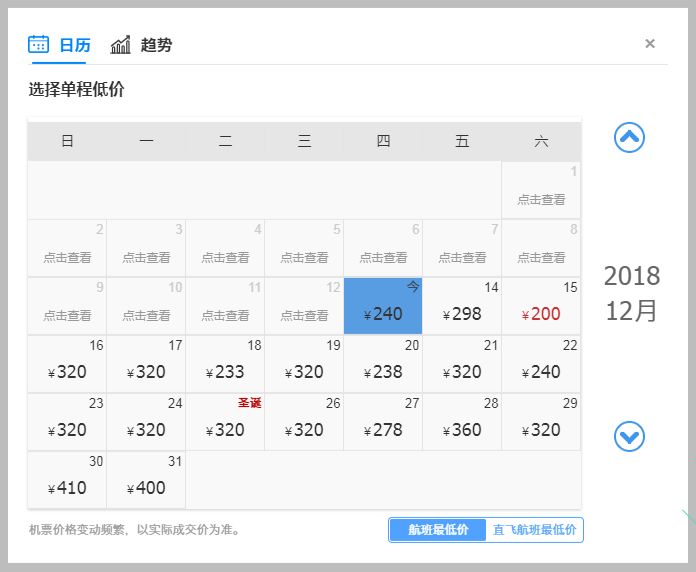This screenshot has width=696, height=572.
Task: Select December 30 priced ¥410
Action: pos(67,480)
